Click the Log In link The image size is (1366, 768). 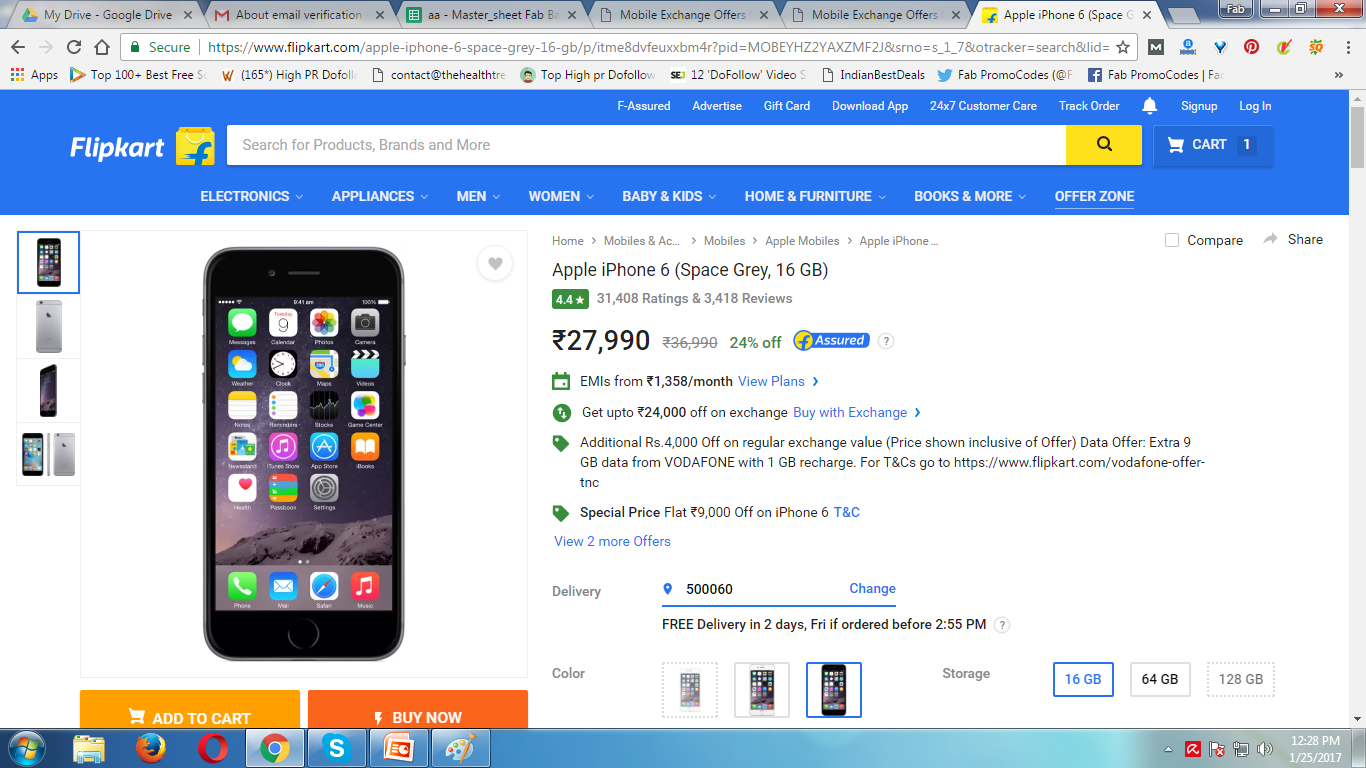[x=1255, y=106]
